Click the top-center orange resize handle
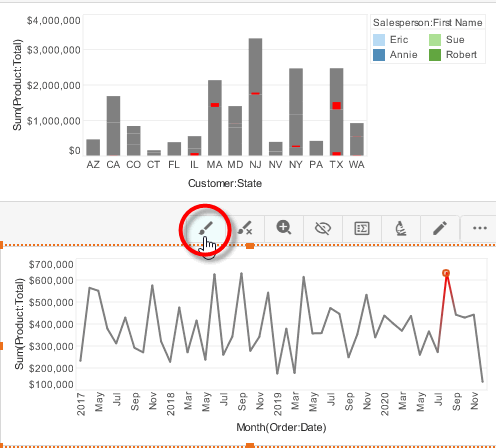 click(250, 246)
